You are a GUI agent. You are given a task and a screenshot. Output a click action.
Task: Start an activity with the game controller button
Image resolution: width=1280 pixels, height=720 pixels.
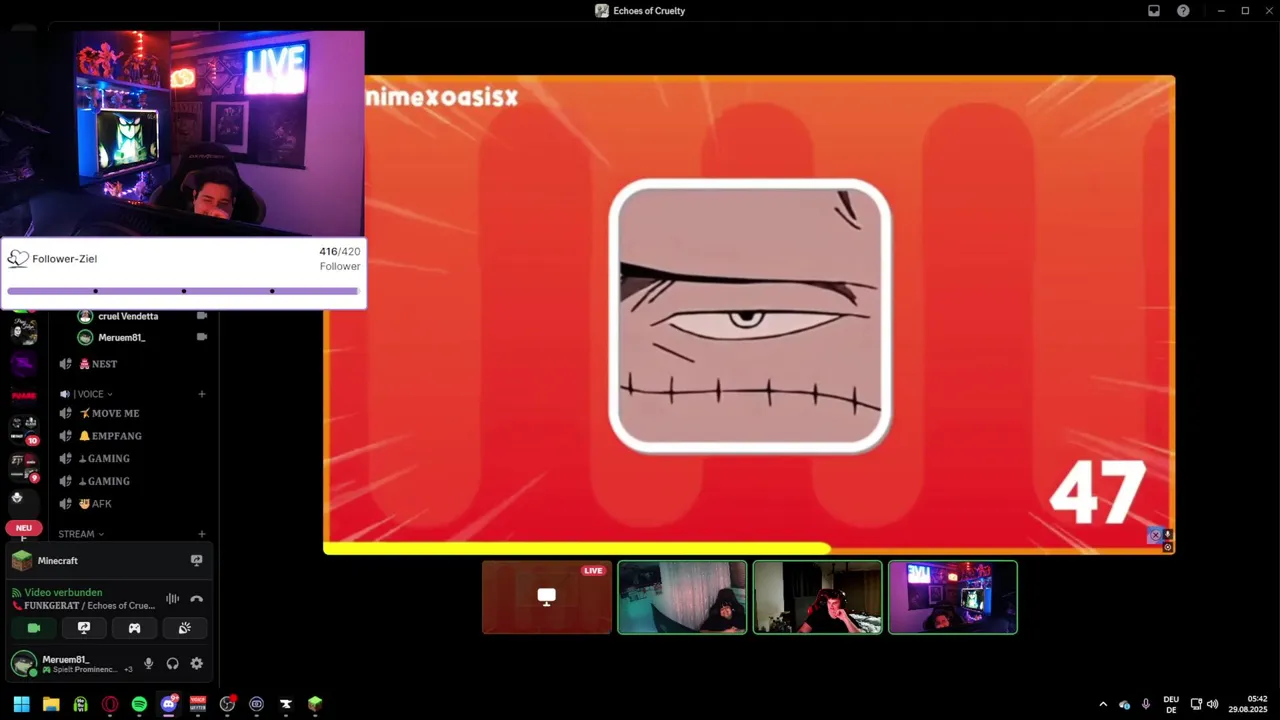point(134,628)
